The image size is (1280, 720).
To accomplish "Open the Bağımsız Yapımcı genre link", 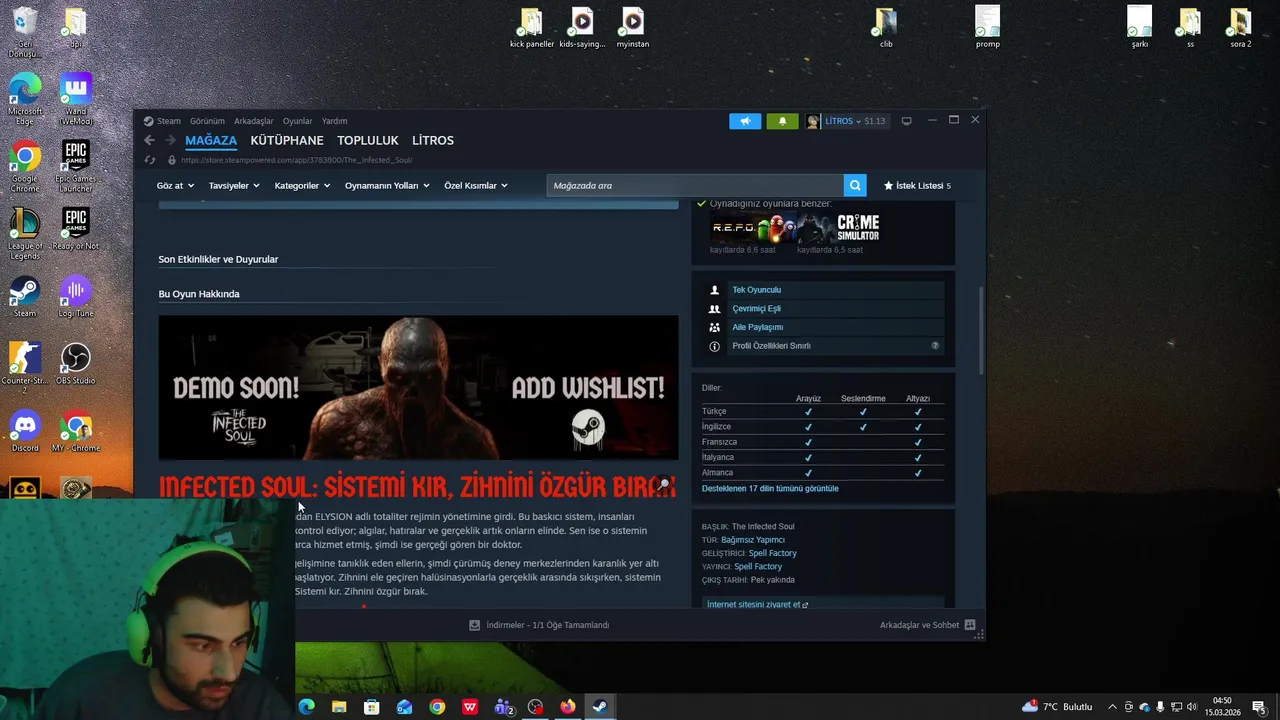I will (753, 540).
